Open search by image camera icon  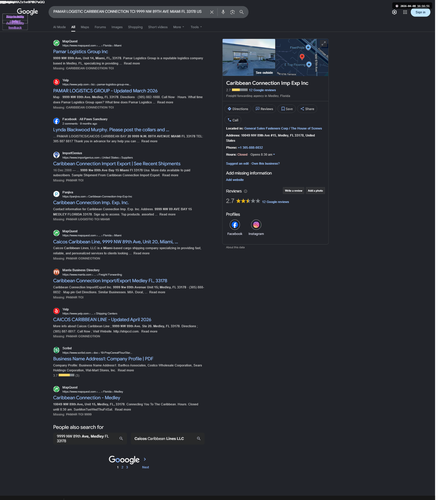point(232,12)
